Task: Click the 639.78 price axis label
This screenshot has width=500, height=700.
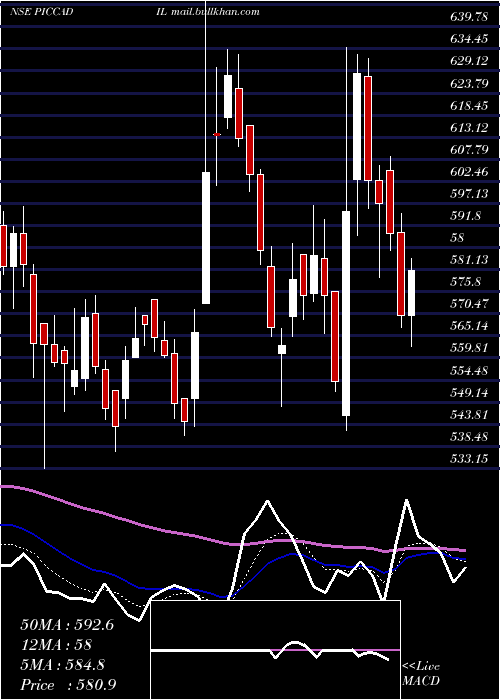Action: [x=469, y=17]
